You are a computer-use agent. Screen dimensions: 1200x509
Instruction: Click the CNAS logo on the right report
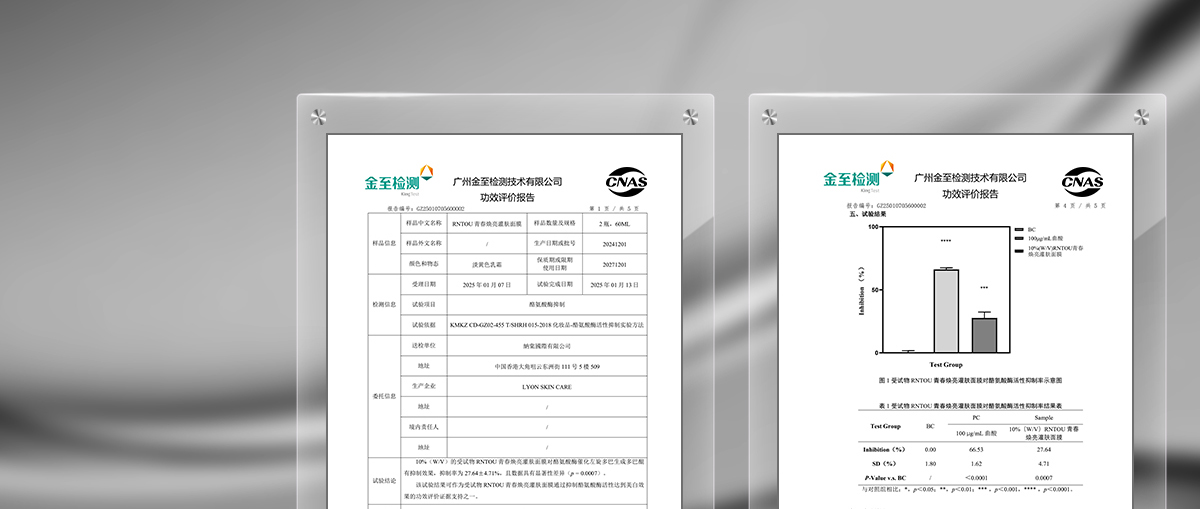coord(1082,182)
